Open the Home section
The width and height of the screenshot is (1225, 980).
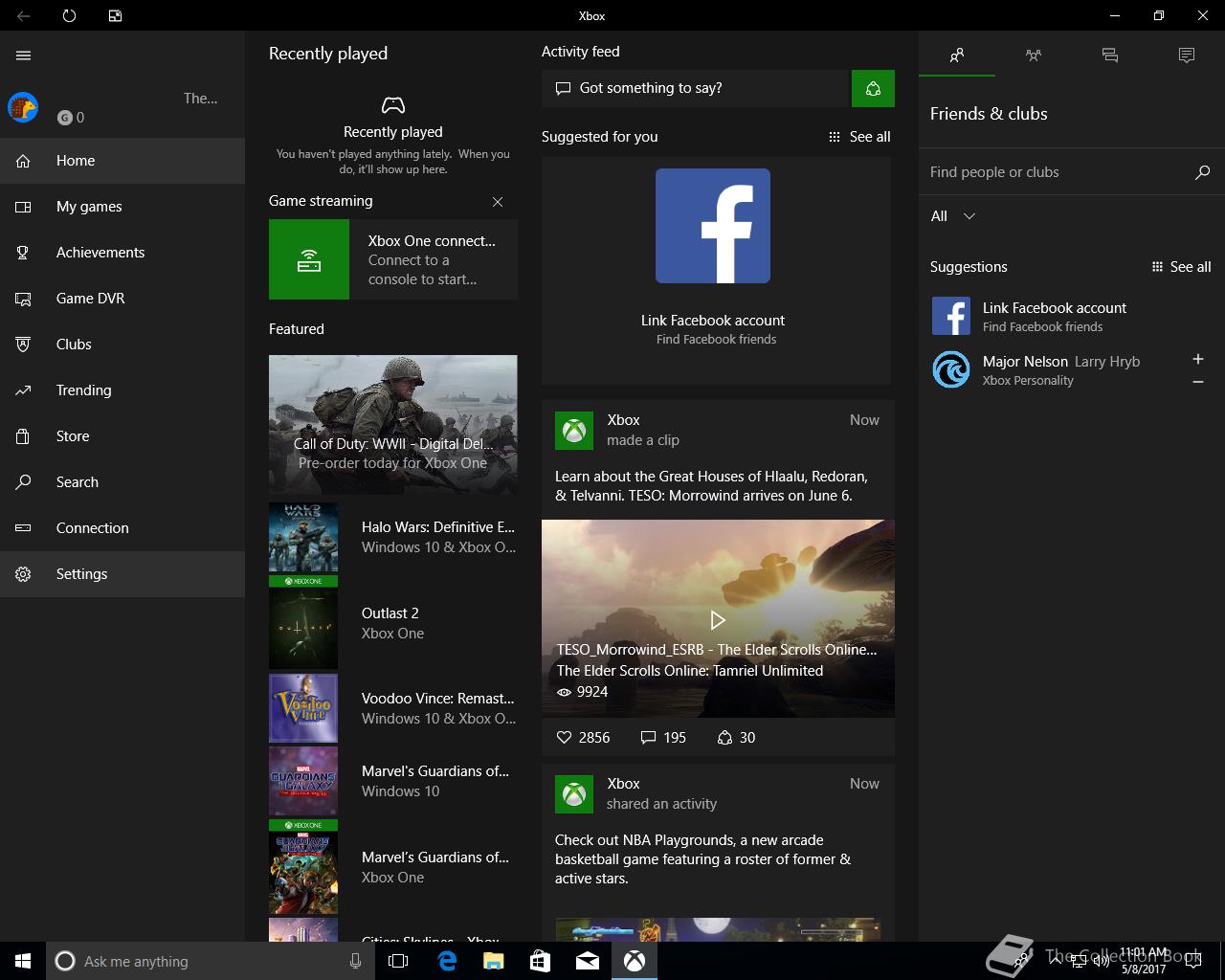coord(122,161)
